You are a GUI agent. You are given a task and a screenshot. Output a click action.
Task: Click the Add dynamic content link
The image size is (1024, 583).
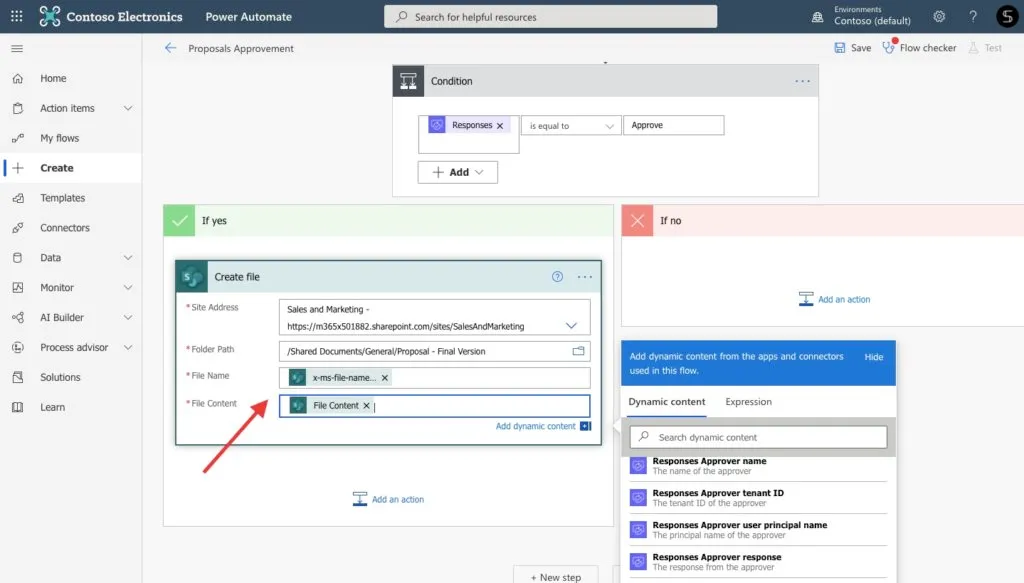(x=536, y=426)
